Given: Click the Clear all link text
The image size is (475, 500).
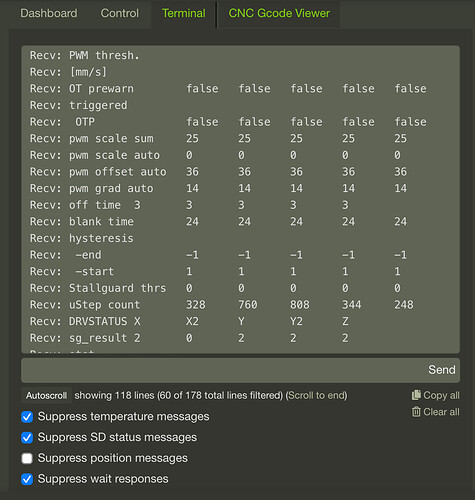Looking at the screenshot, I should [x=441, y=412].
